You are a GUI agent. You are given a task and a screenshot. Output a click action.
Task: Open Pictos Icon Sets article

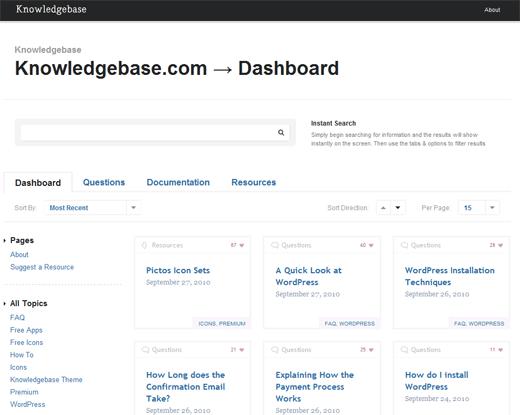pyautogui.click(x=178, y=270)
